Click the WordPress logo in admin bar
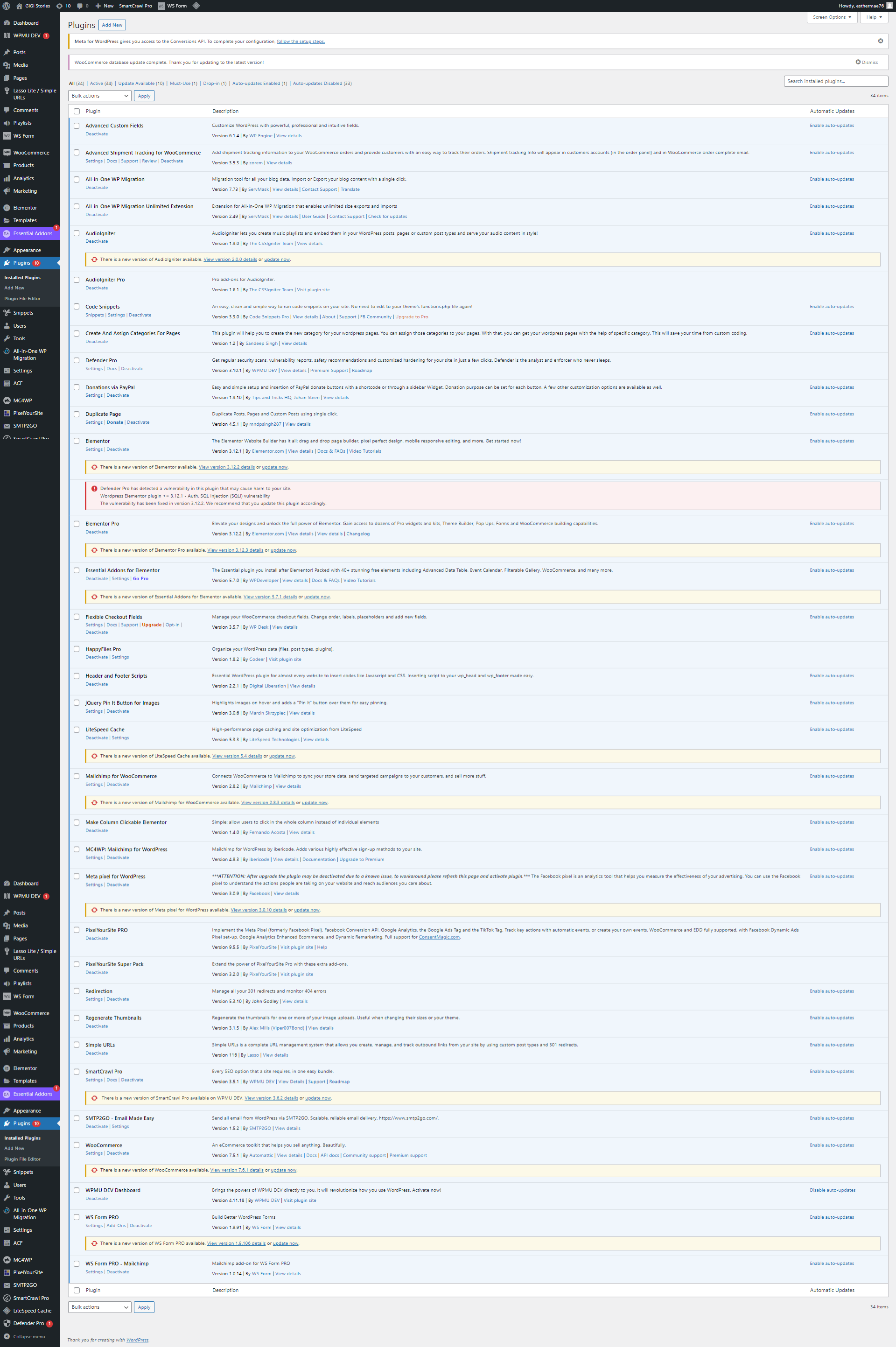 point(7,6)
